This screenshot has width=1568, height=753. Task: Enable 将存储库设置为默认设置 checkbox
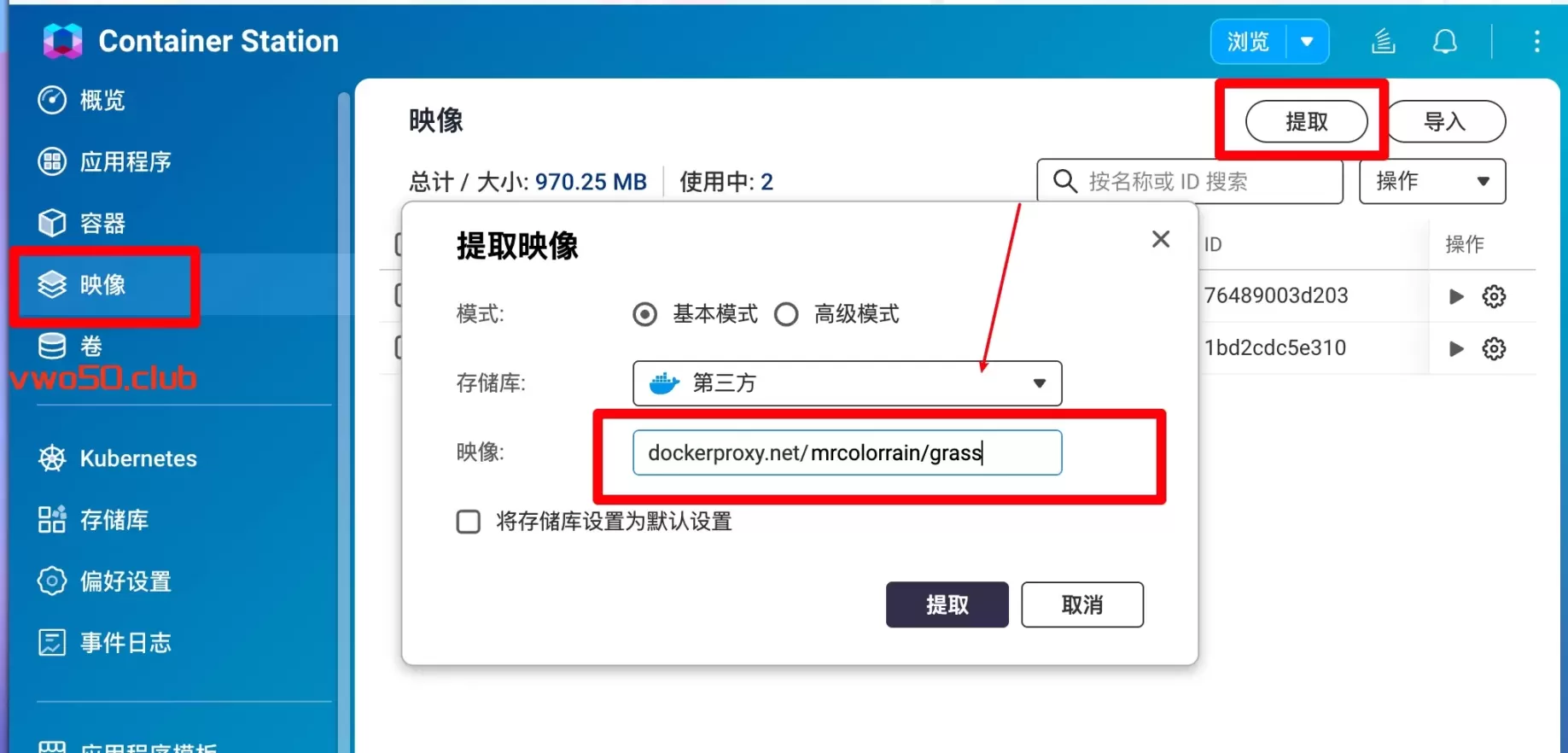click(469, 522)
